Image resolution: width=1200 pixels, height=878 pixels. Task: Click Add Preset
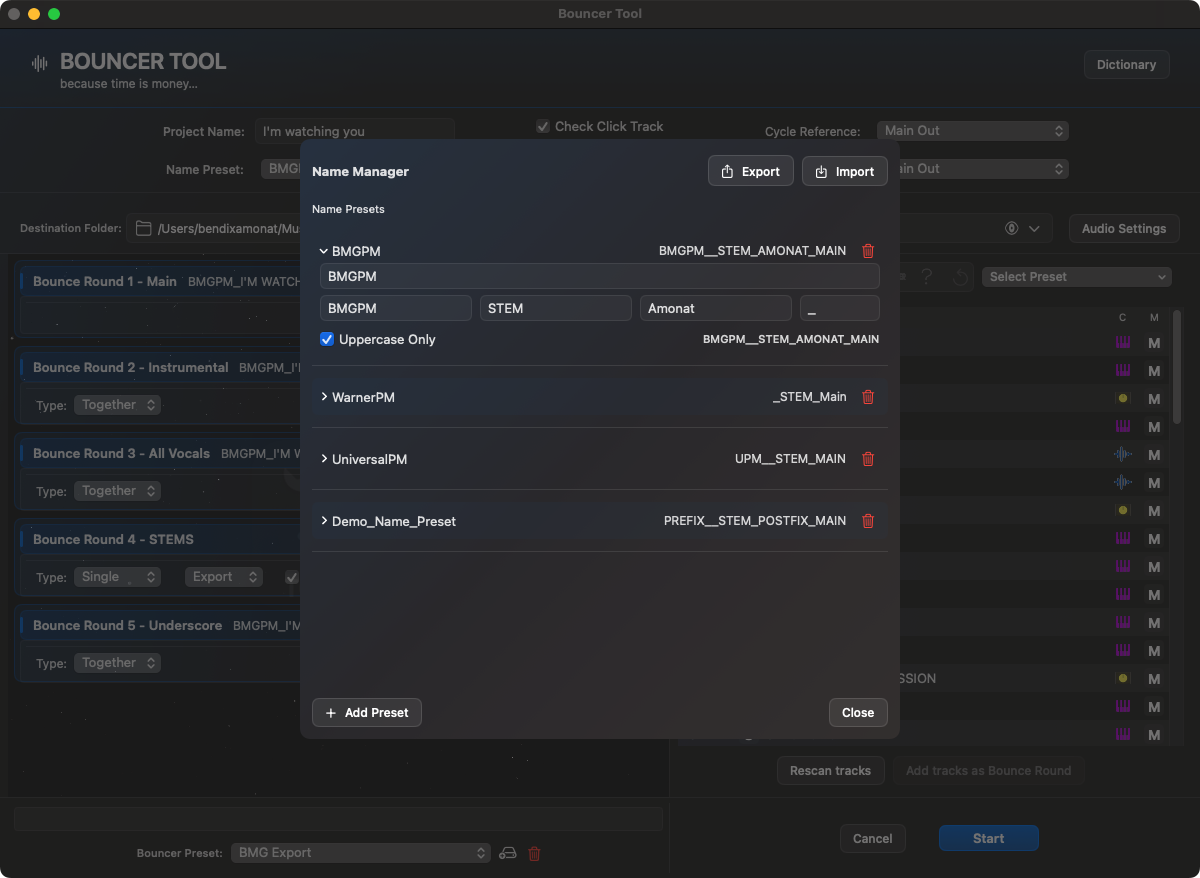click(367, 712)
